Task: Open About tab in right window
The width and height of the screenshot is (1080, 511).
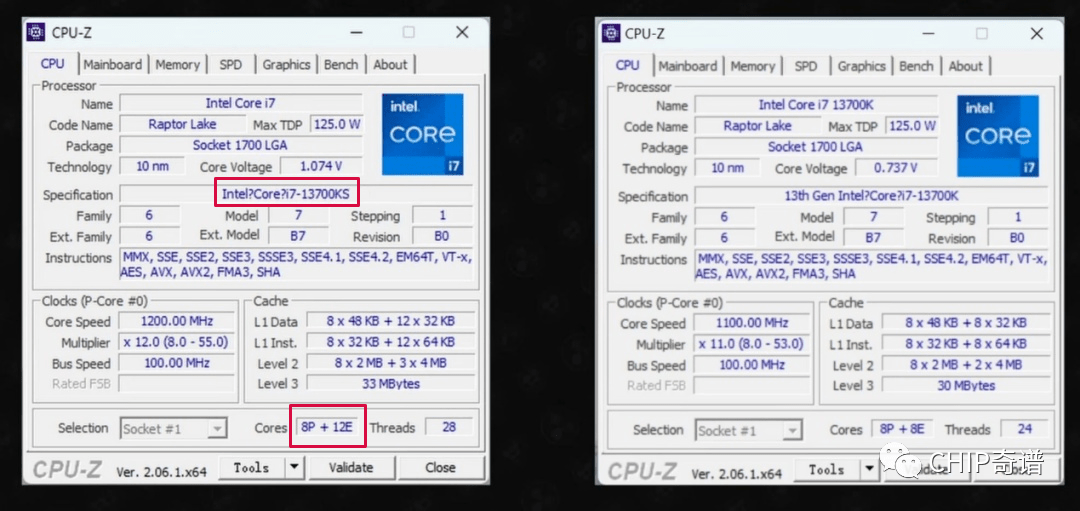Action: pos(965,66)
